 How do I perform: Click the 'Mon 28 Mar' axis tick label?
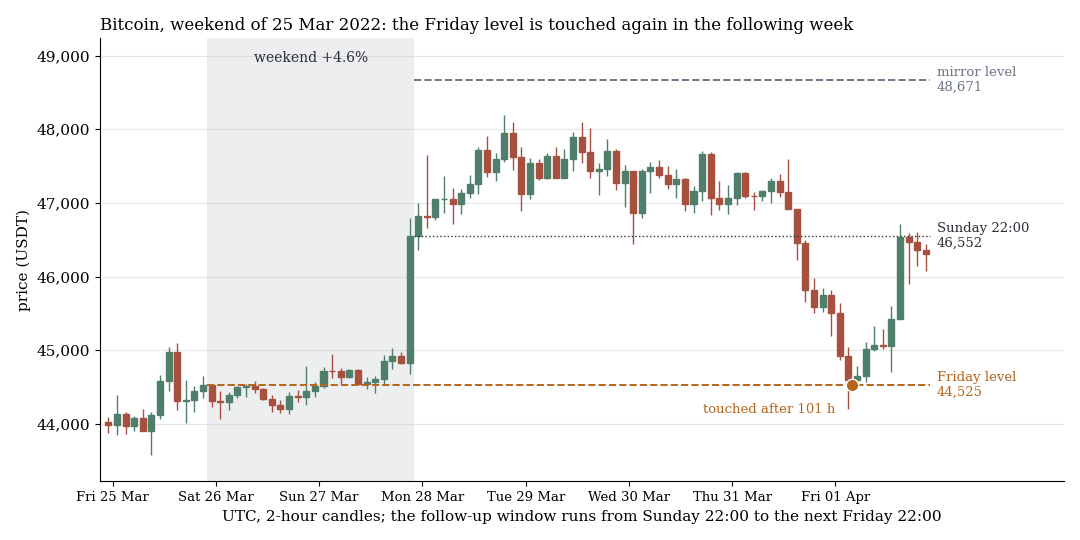423,497
